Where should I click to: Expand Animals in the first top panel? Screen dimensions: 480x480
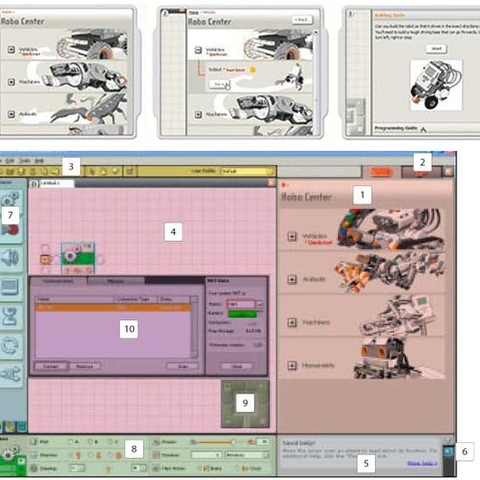[x=11, y=114]
